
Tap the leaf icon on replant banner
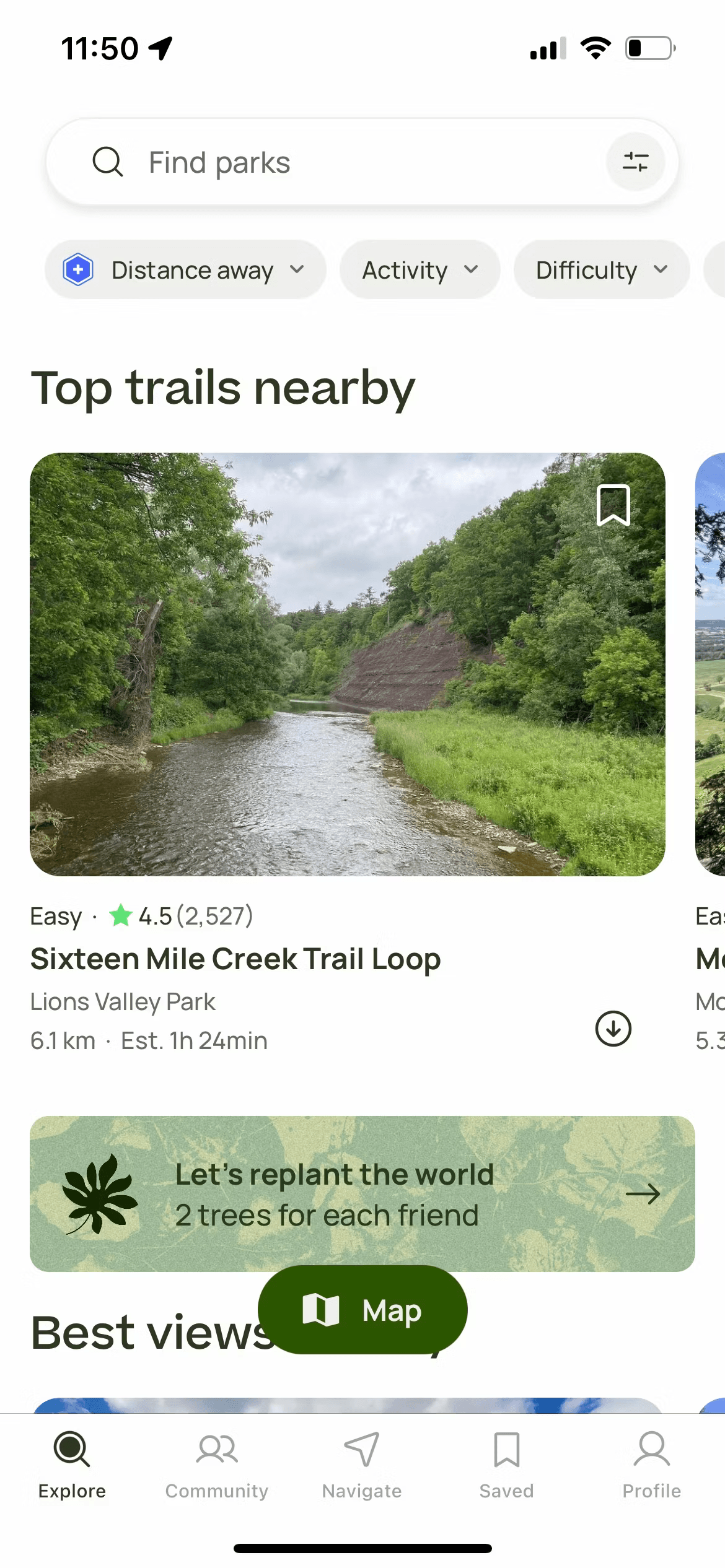[x=99, y=1193]
